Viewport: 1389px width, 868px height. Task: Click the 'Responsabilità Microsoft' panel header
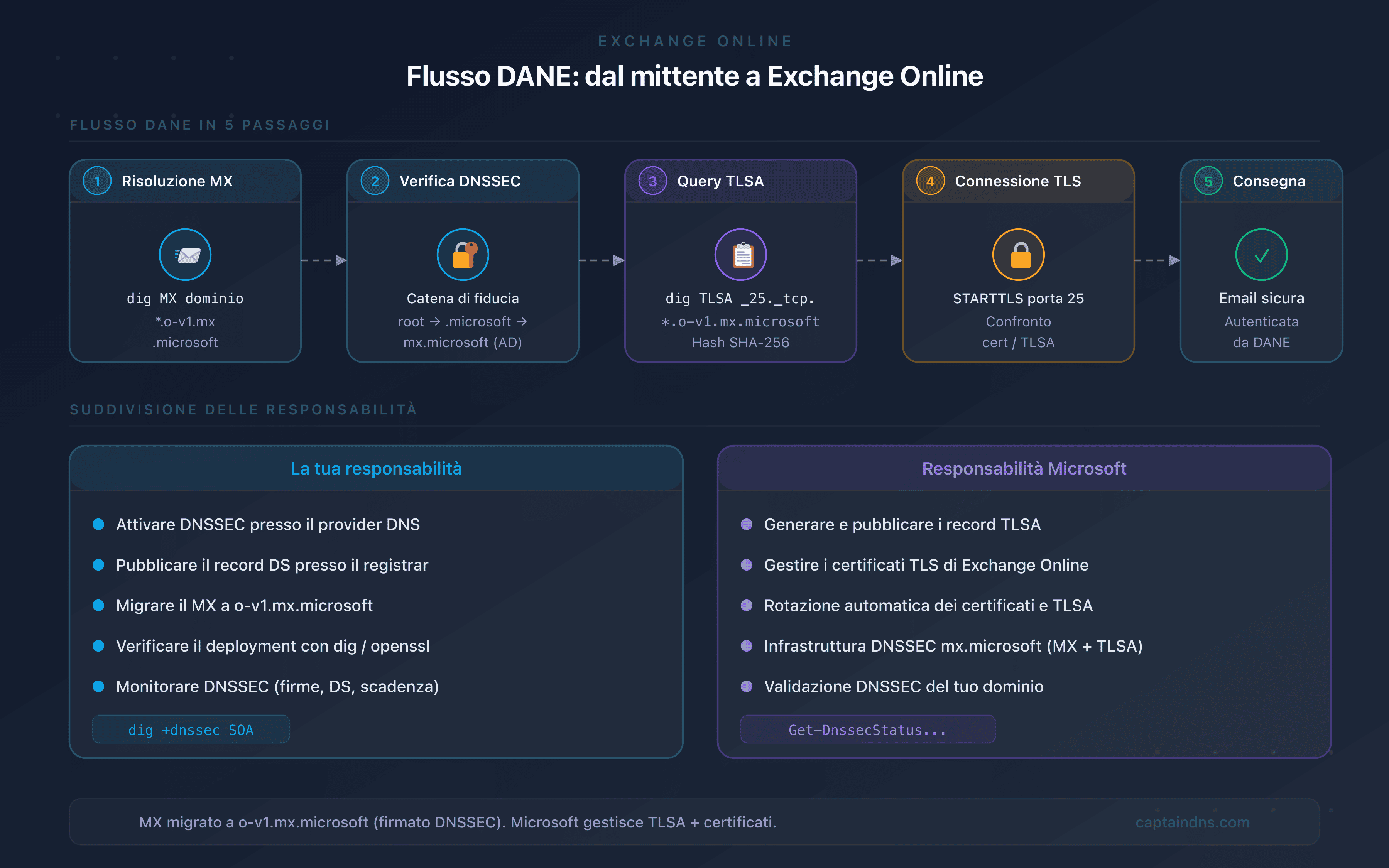coord(1024,468)
